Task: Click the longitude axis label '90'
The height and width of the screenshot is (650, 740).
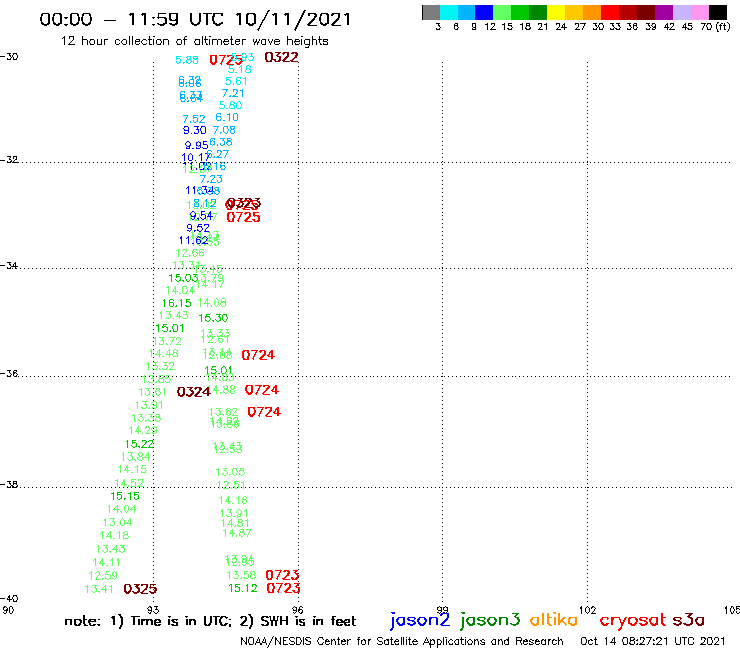Action: [x=8, y=610]
